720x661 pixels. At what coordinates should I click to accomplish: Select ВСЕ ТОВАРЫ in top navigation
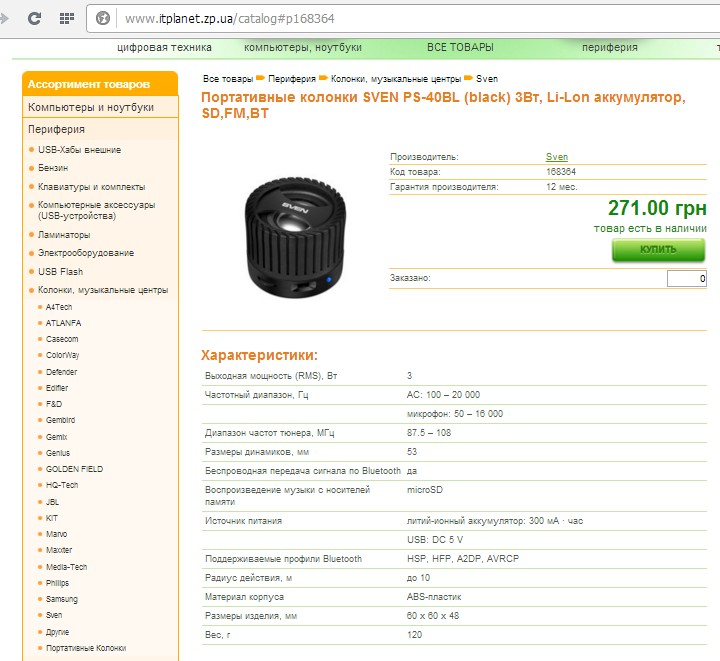(460, 47)
